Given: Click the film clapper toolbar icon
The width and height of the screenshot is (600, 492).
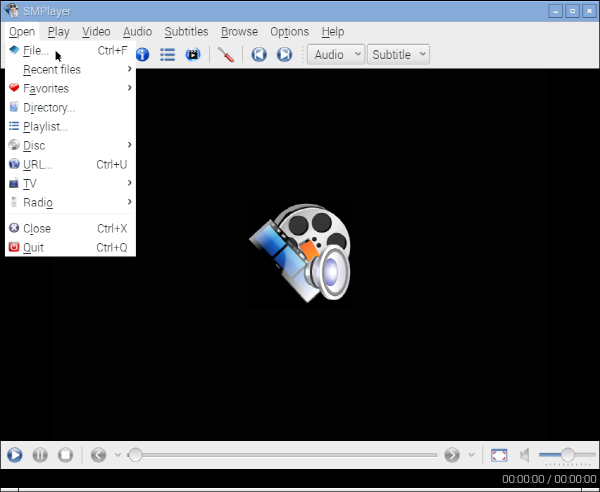Looking at the screenshot, I should coord(193,54).
